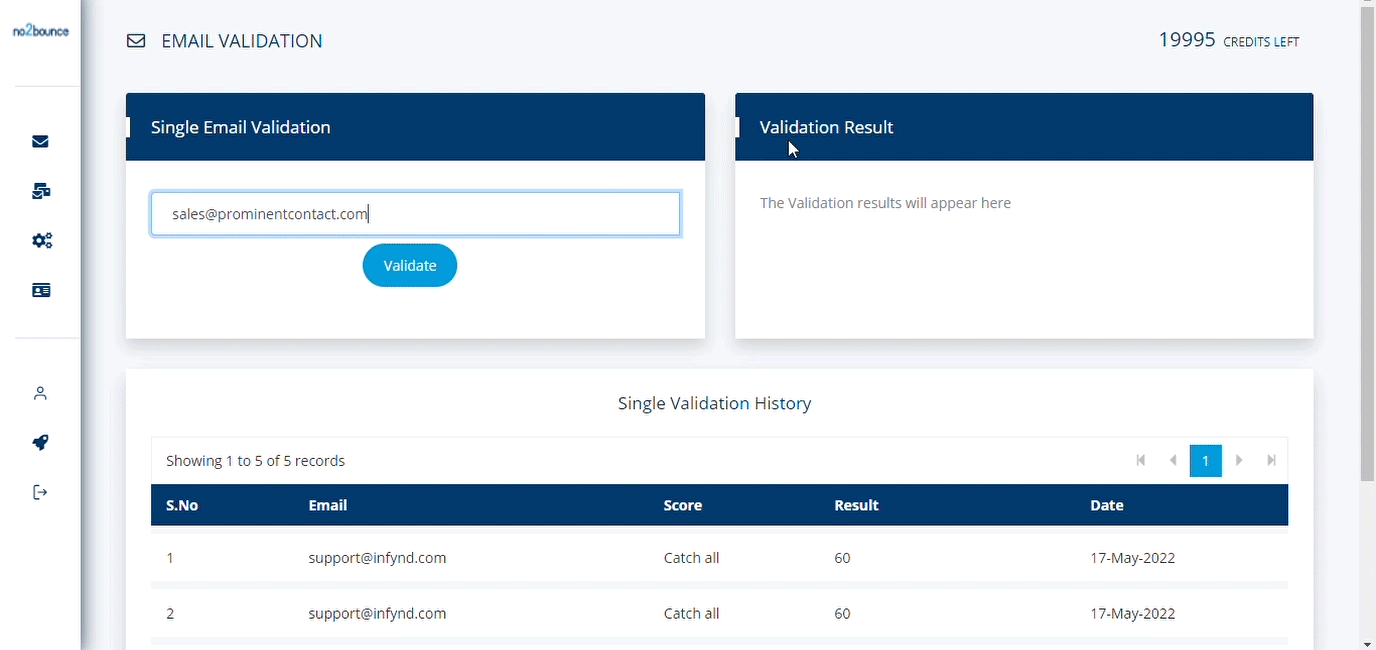Jump to last page of history
The width and height of the screenshot is (1376, 650).
pos(1272,461)
